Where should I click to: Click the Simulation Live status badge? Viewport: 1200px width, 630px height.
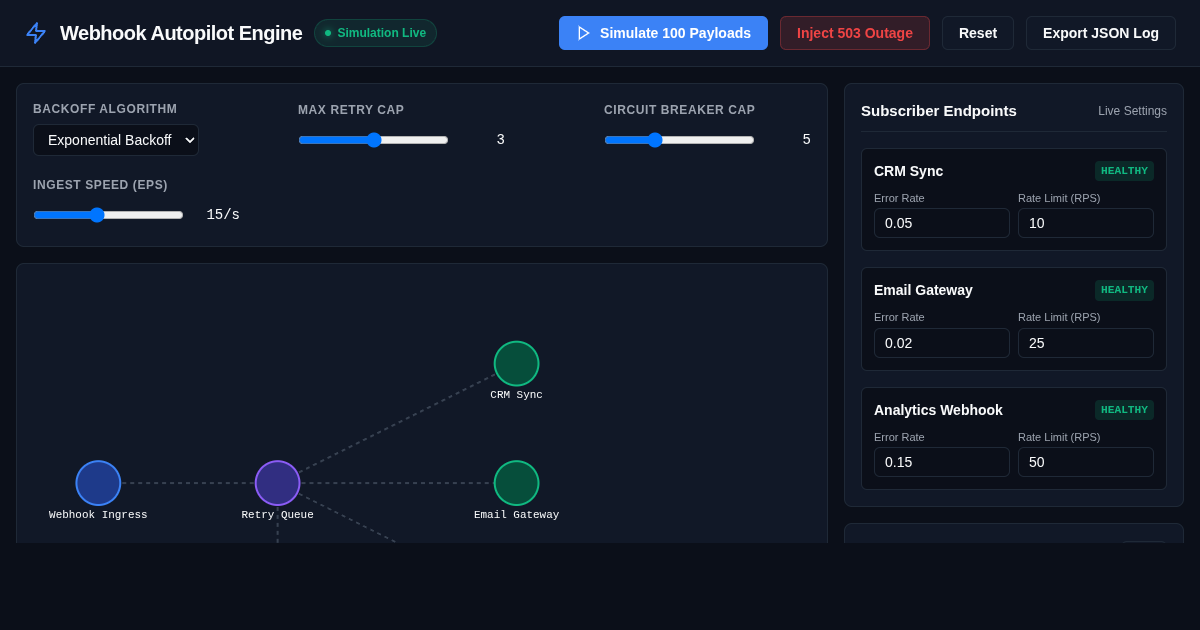pos(375,33)
